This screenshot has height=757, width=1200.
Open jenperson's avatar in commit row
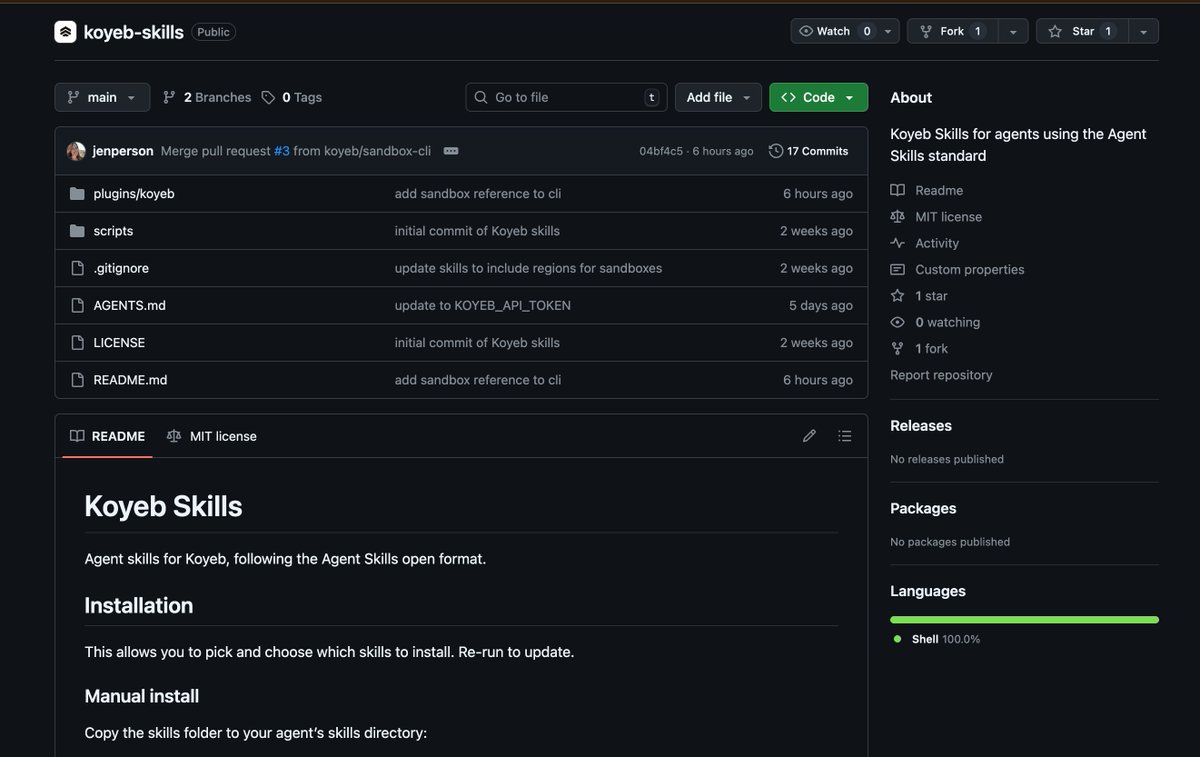coord(76,151)
